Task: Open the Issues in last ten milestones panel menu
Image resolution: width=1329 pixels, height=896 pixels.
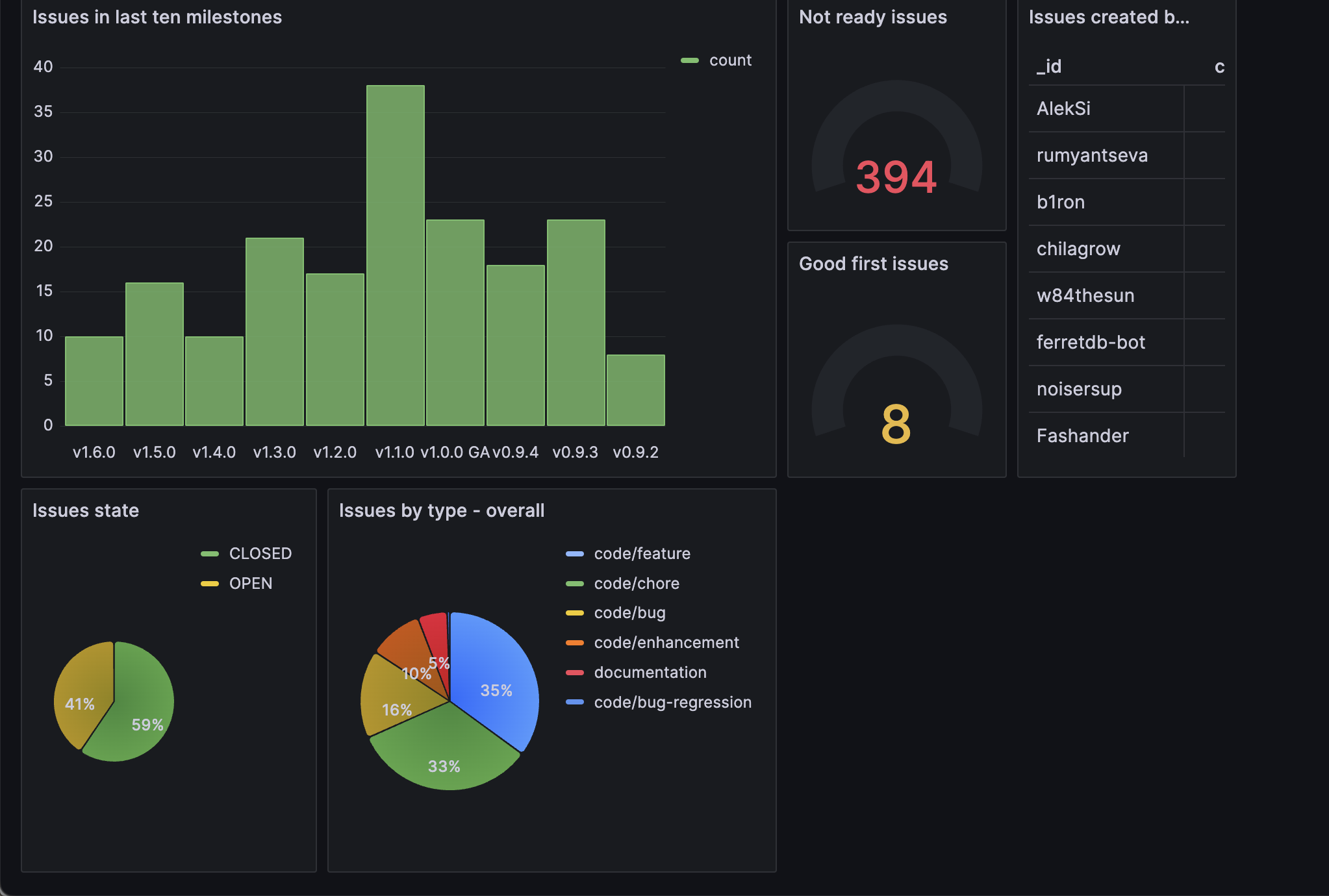Action: (x=158, y=17)
